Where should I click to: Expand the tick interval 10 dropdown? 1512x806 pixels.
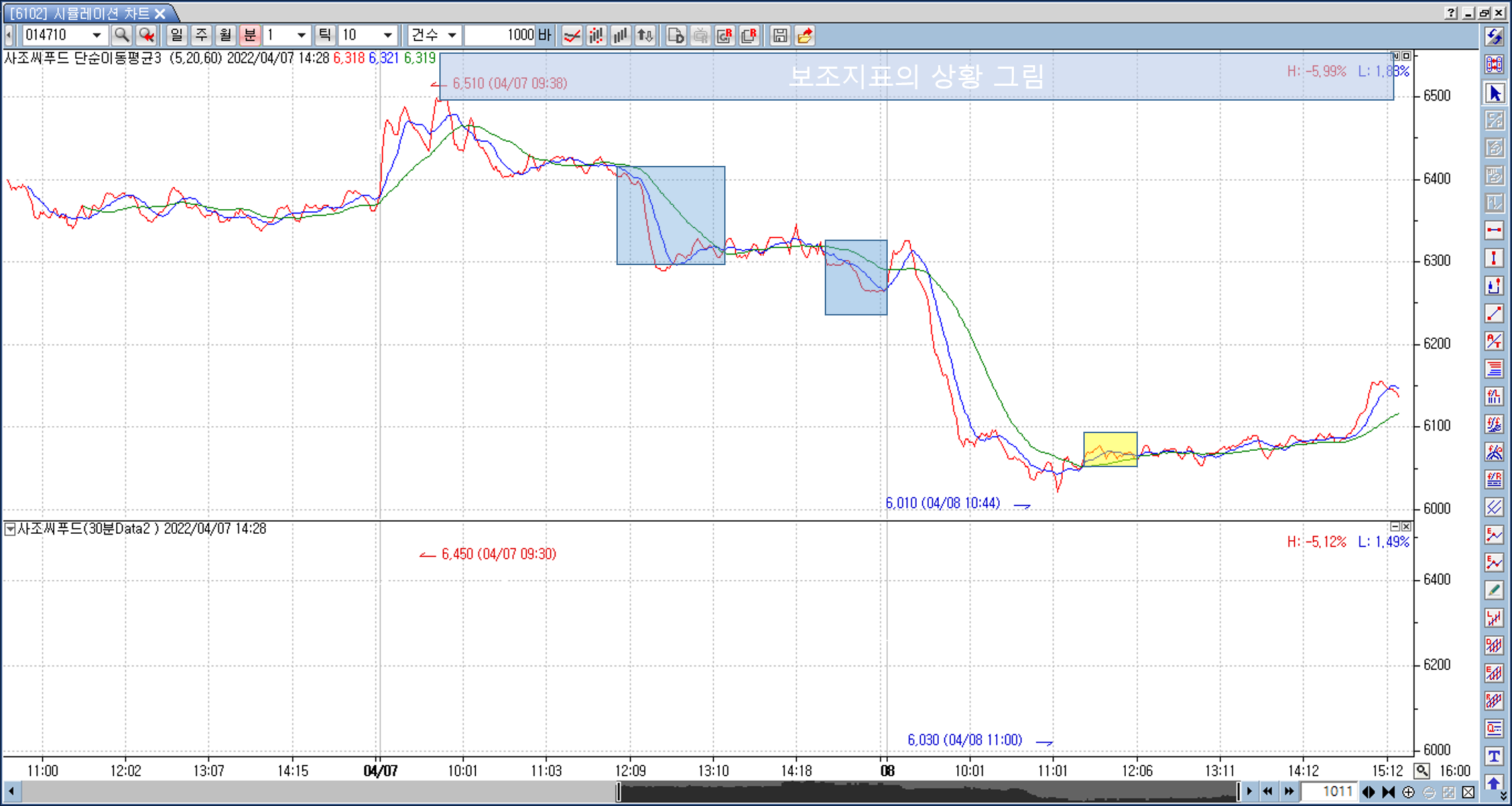tap(387, 35)
